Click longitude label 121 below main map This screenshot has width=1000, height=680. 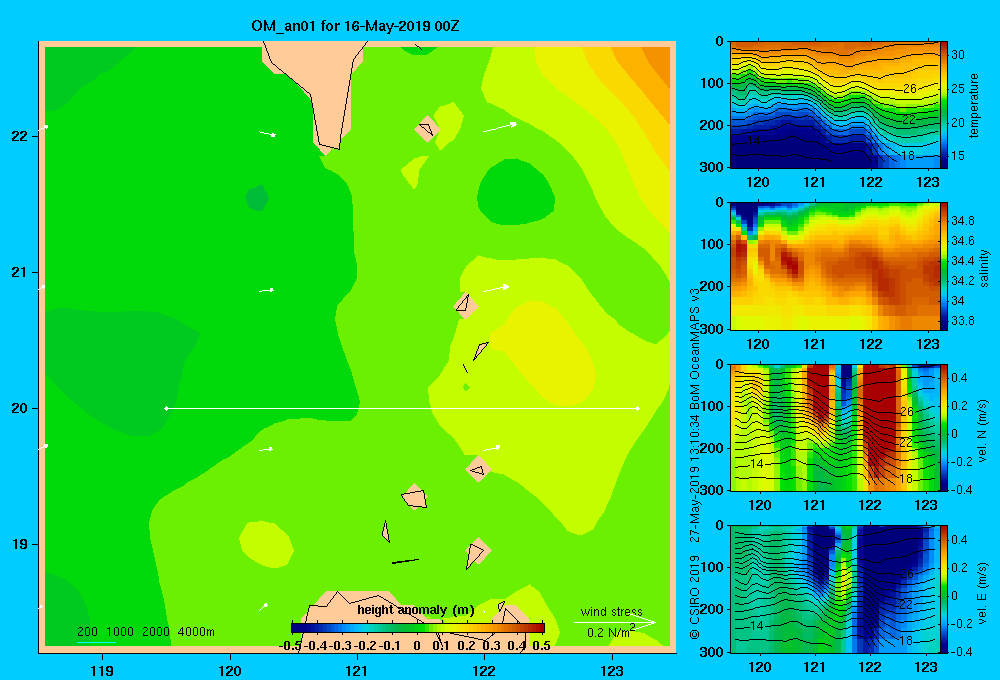coord(357,670)
